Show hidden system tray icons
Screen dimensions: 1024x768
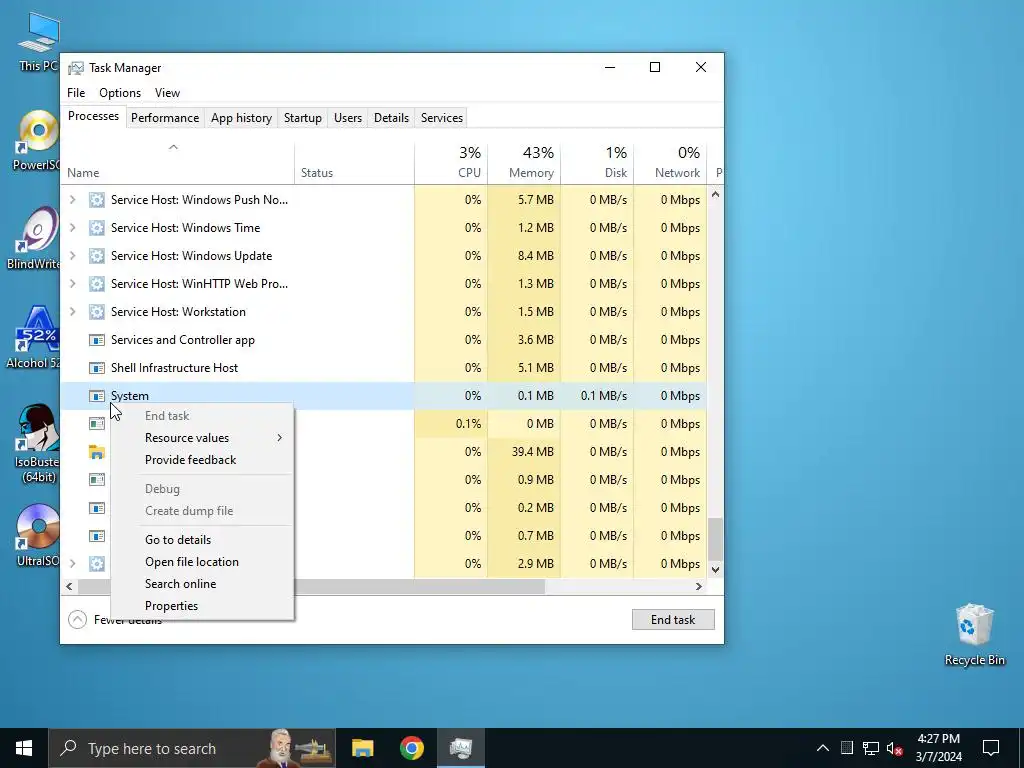823,748
